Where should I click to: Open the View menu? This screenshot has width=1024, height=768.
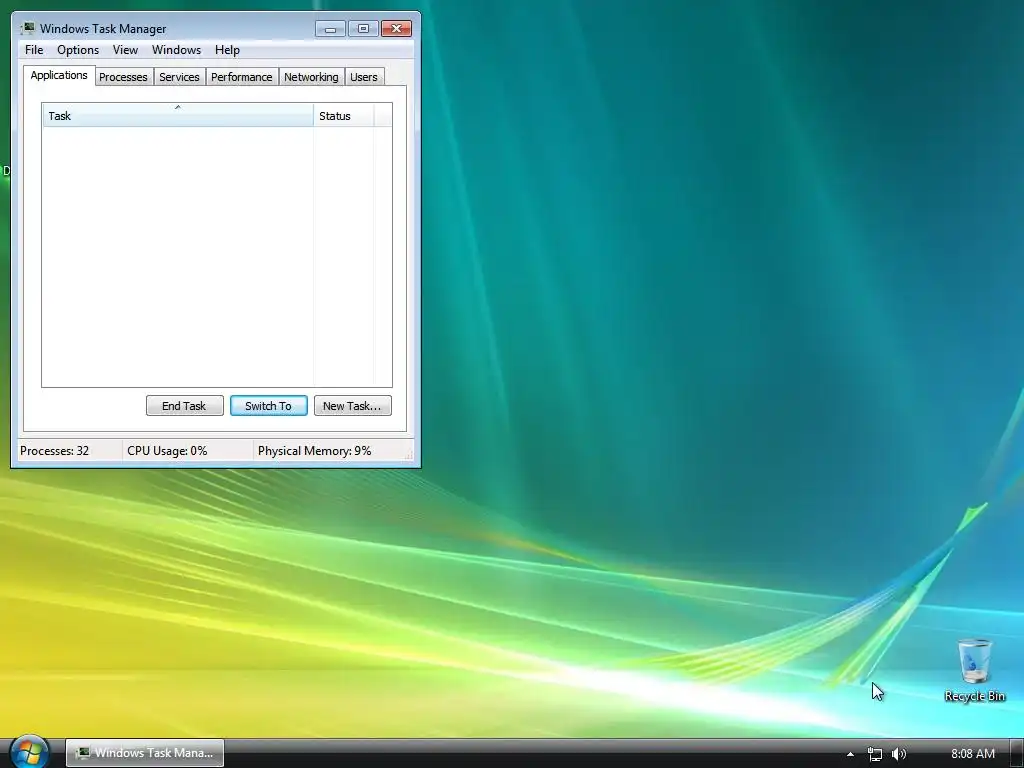tap(125, 50)
